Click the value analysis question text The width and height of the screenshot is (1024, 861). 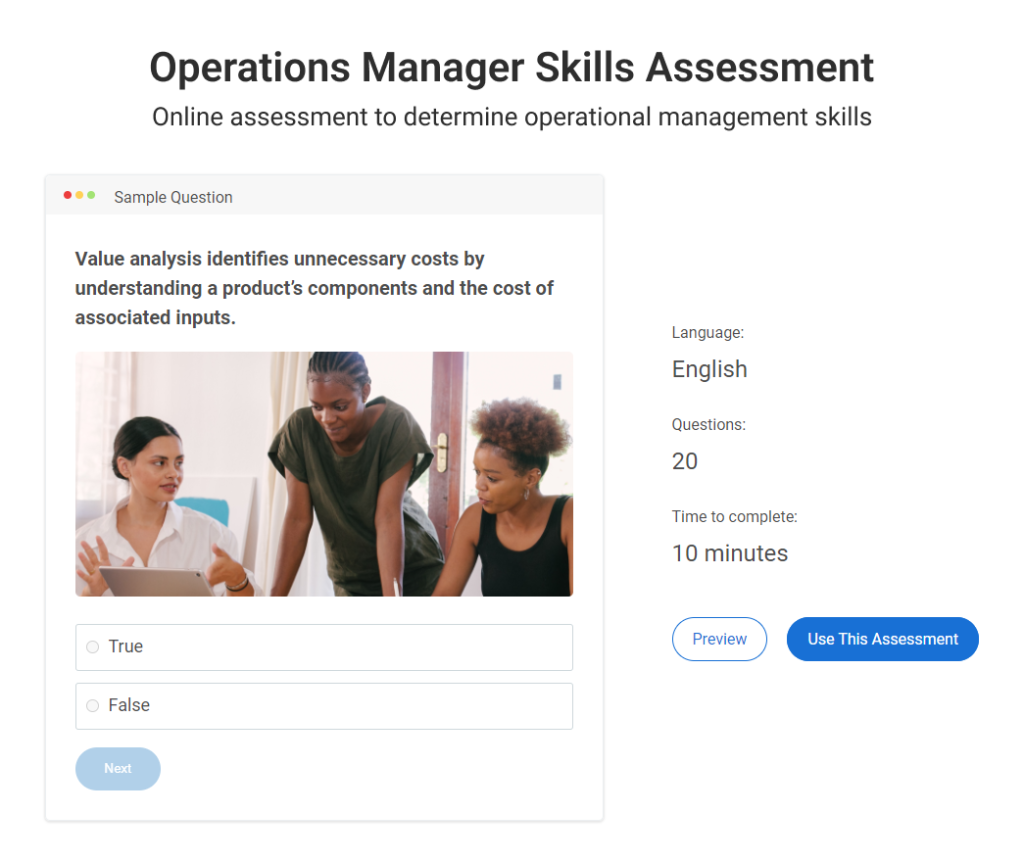[314, 288]
